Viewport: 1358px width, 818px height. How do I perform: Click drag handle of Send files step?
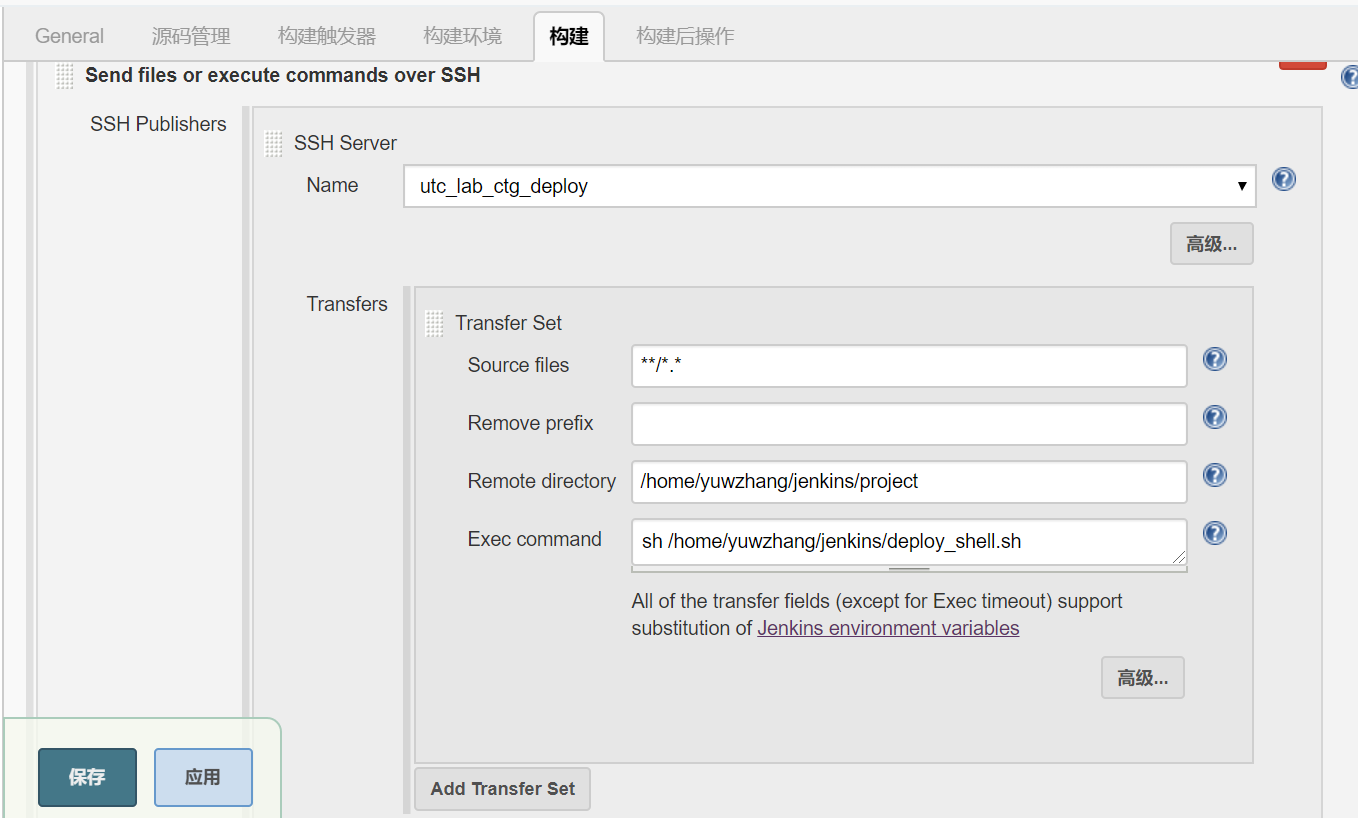coord(65,76)
